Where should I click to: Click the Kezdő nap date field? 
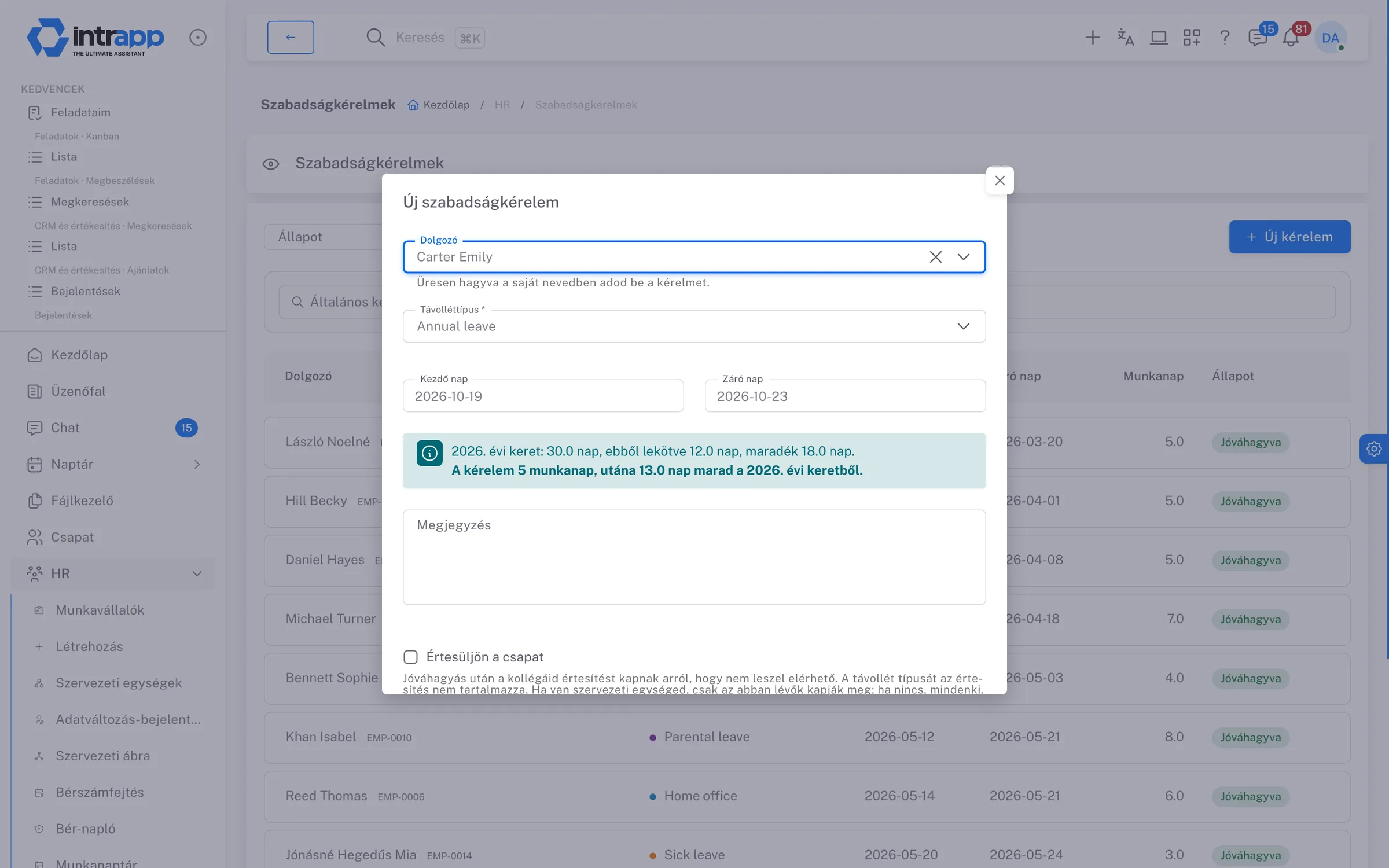click(x=543, y=396)
